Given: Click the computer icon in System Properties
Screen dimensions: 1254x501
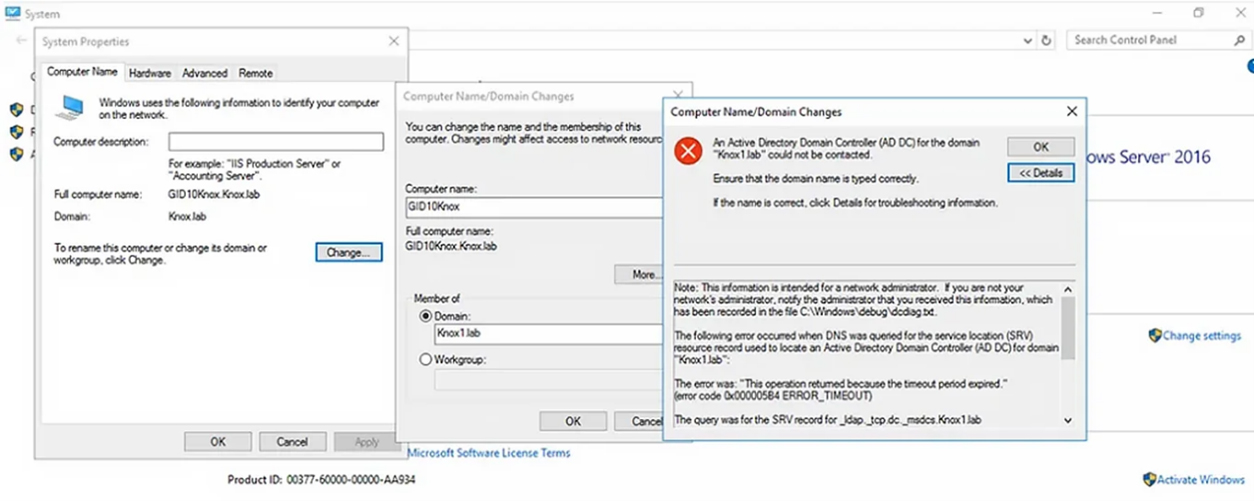Looking at the screenshot, I should coord(70,107).
